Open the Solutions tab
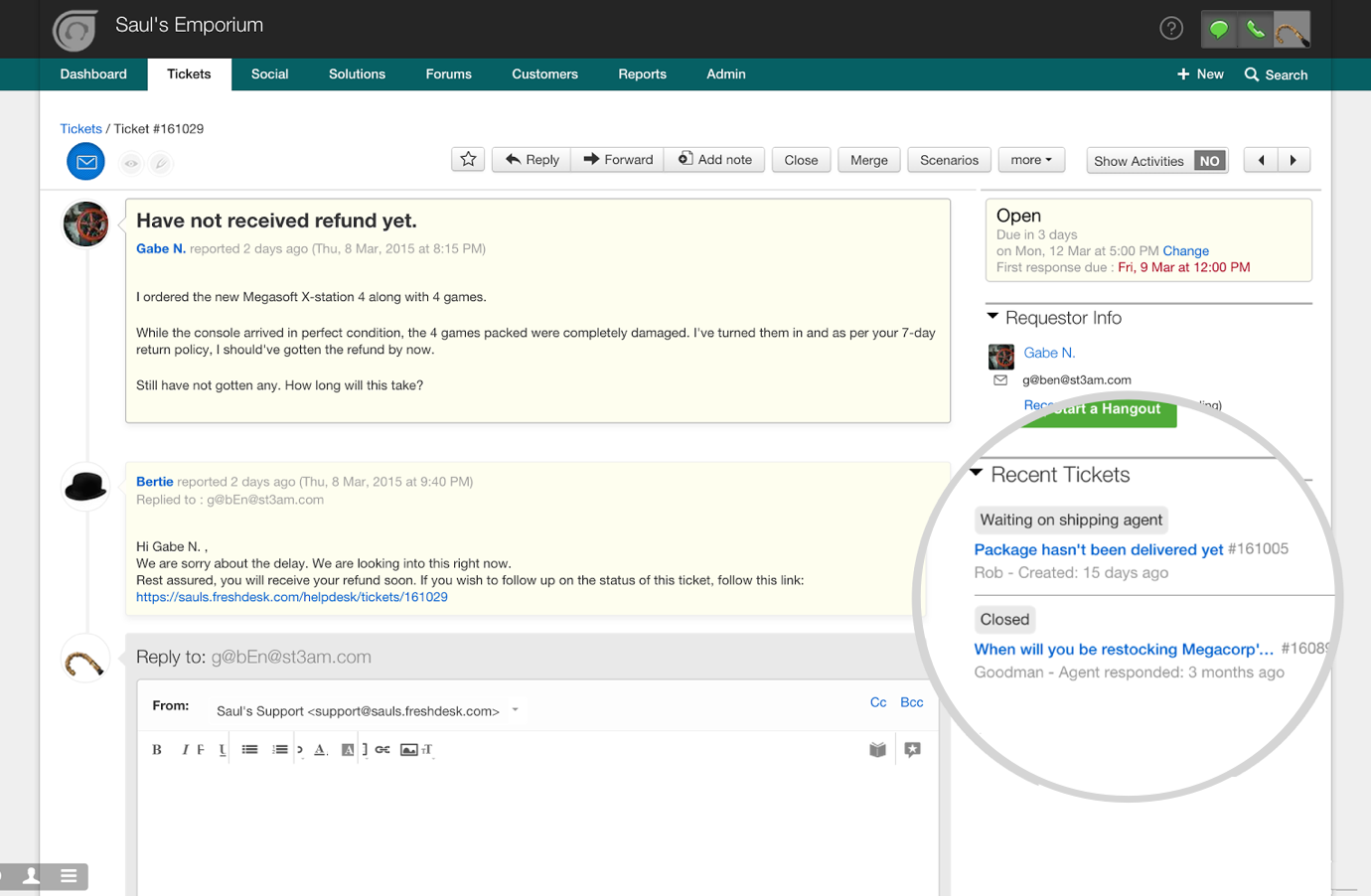 357,75
